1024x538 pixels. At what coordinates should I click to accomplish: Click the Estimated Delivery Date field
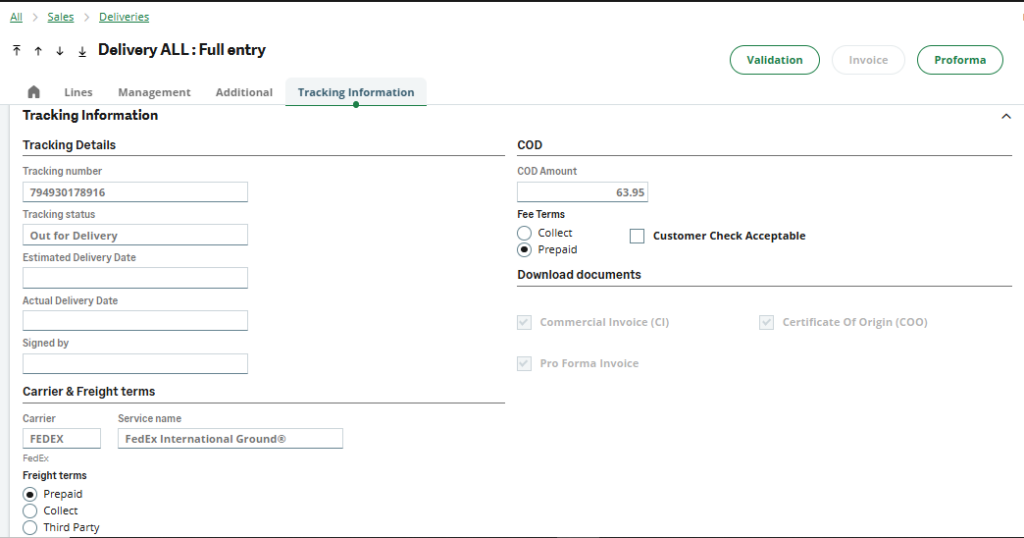(x=135, y=278)
